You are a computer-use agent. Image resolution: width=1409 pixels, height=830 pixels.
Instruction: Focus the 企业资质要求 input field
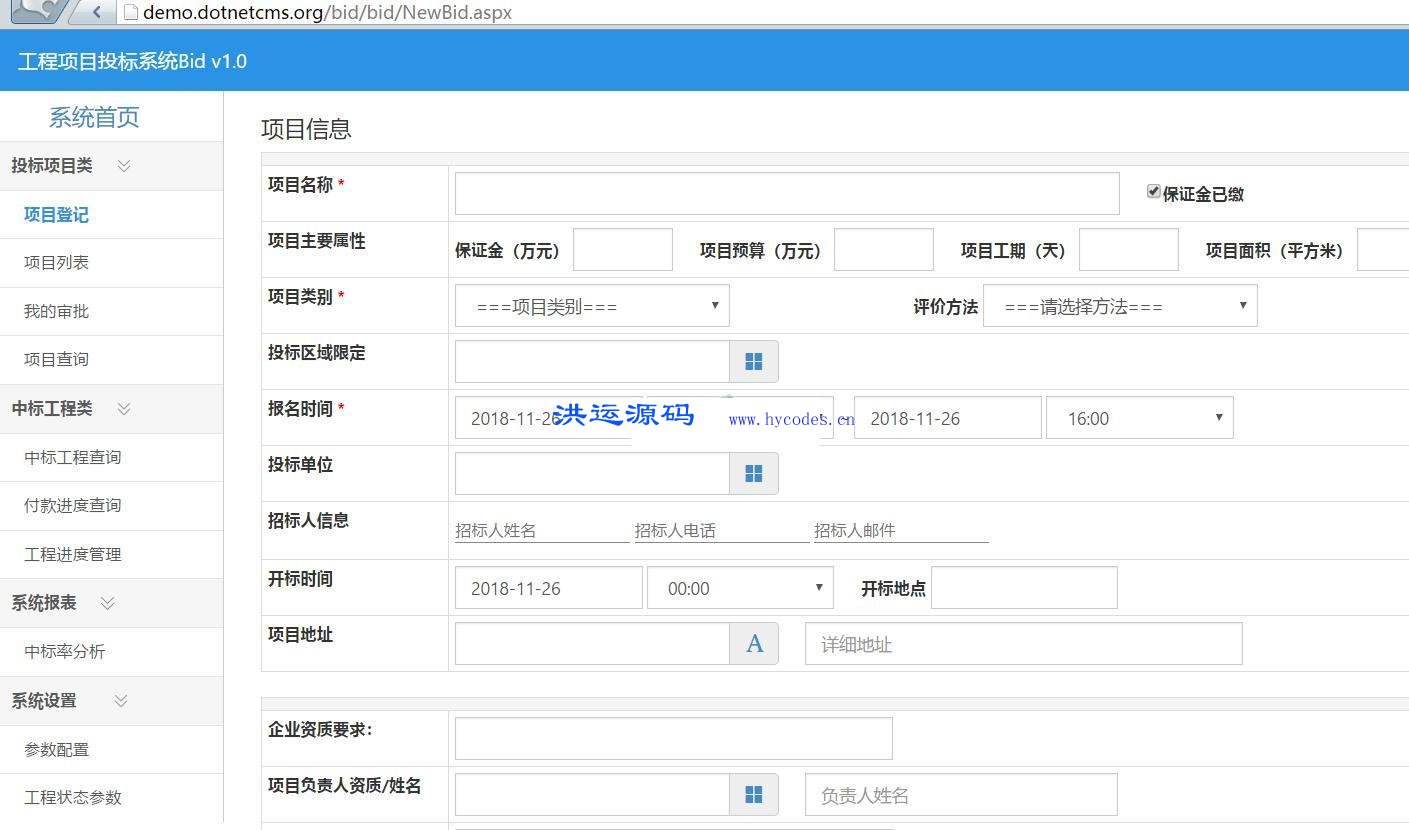tap(673, 738)
